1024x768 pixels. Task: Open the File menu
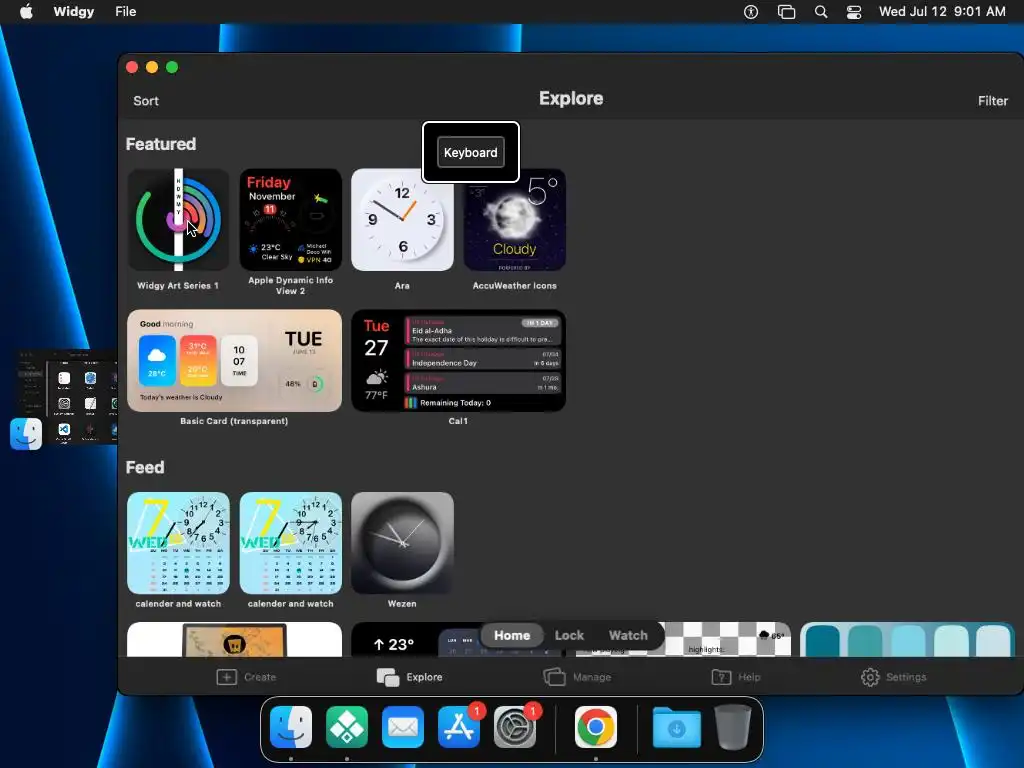[x=125, y=12]
